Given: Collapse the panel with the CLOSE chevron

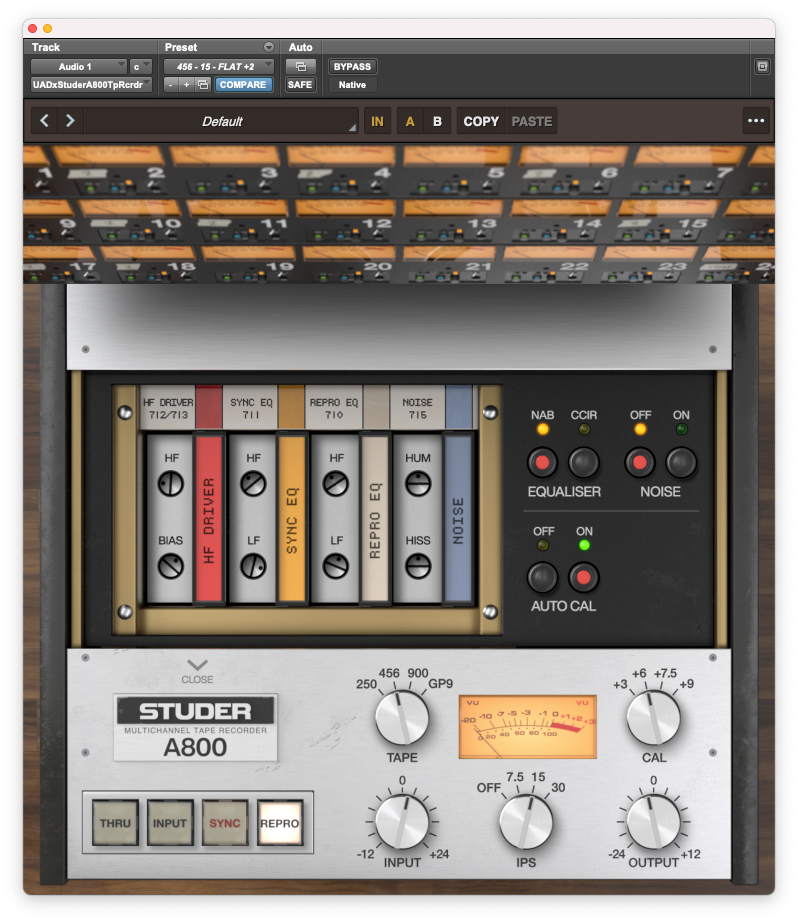Looking at the screenshot, I should [x=197, y=672].
